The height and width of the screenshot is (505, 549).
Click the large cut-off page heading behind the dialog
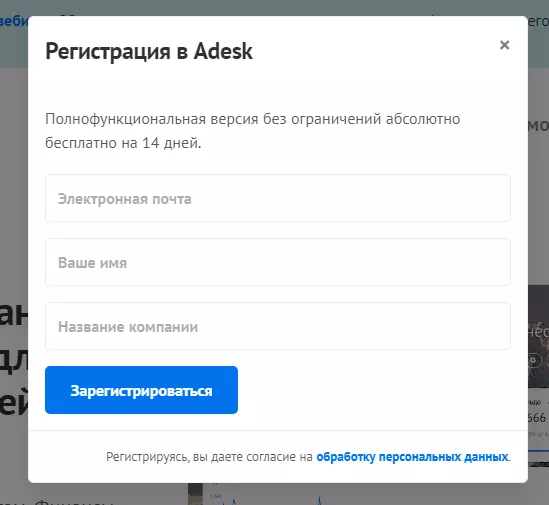(x=14, y=361)
